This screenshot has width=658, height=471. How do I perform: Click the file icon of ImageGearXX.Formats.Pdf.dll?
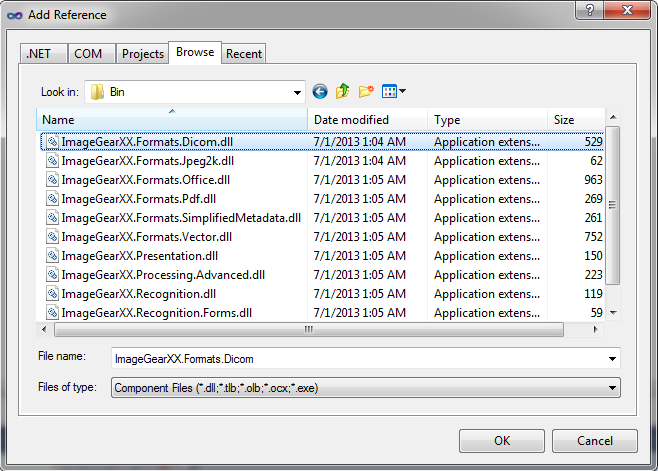tap(52, 199)
